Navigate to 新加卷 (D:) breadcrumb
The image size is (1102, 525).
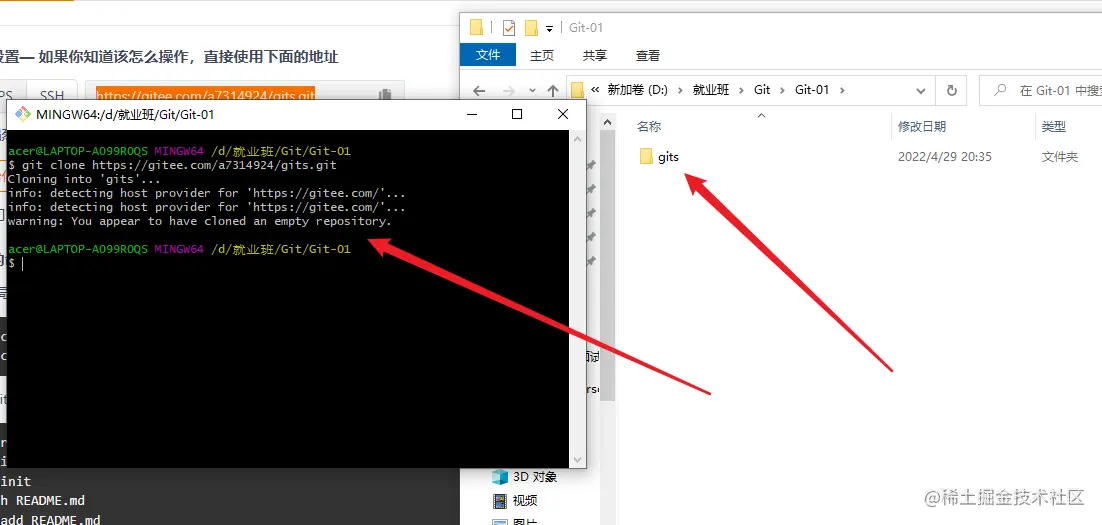click(637, 90)
